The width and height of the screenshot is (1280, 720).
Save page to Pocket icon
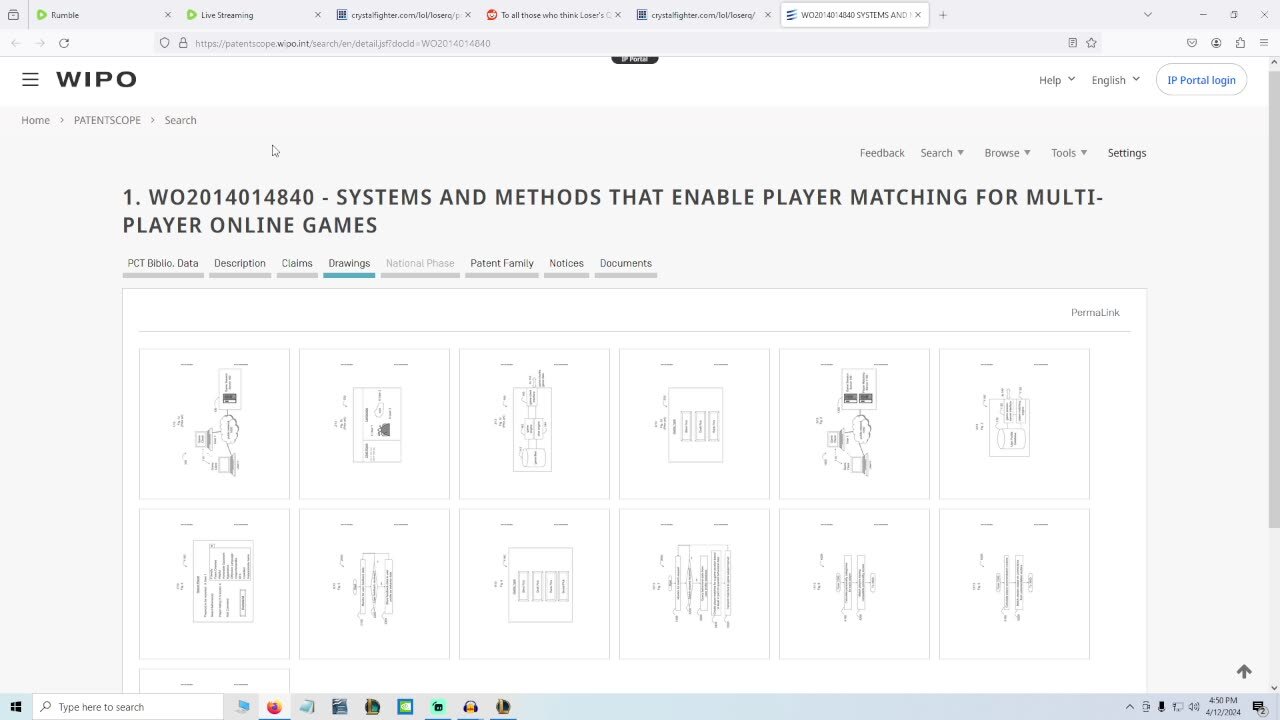pos(1192,43)
